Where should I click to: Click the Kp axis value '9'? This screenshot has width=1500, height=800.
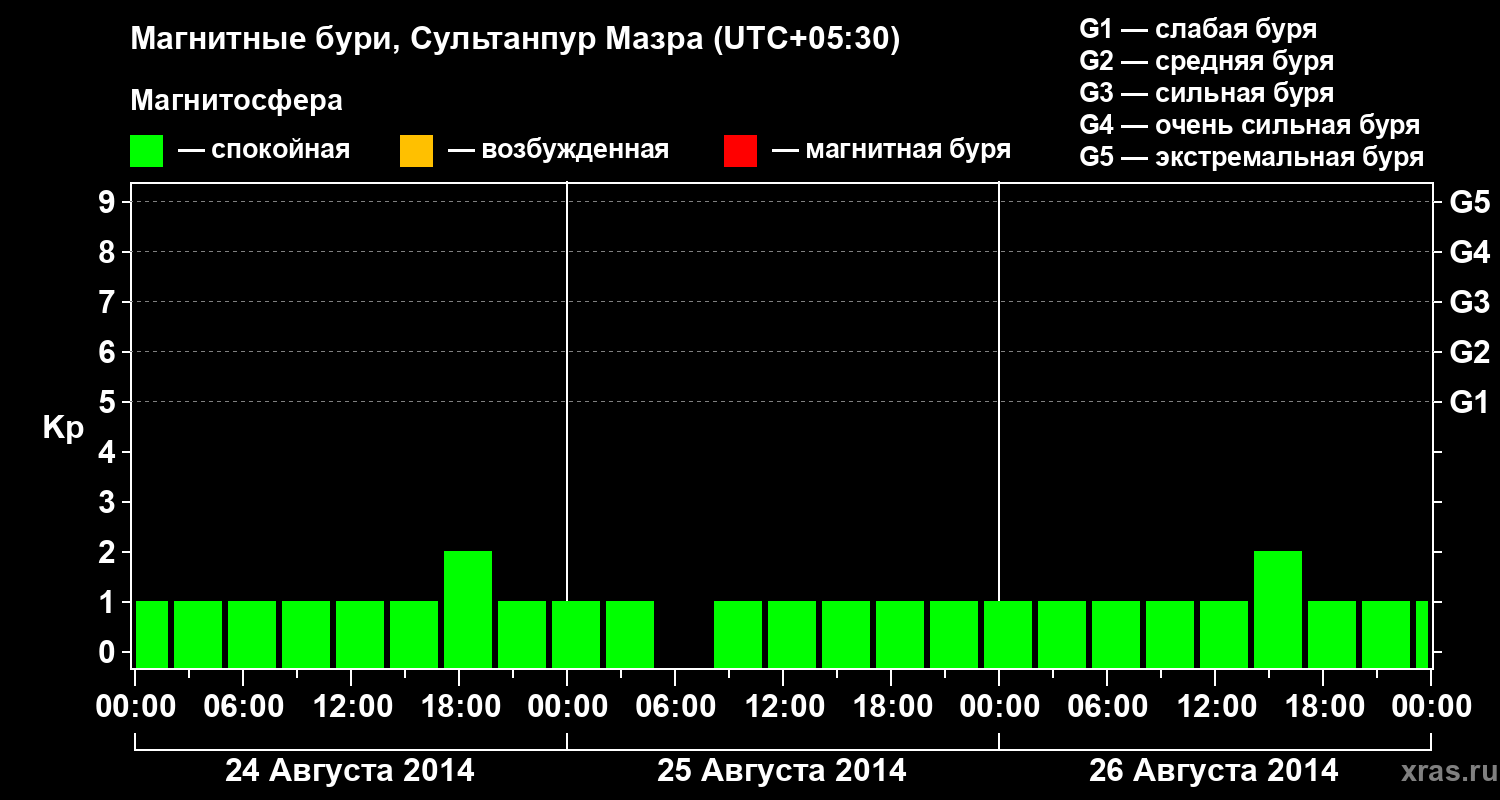point(109,202)
